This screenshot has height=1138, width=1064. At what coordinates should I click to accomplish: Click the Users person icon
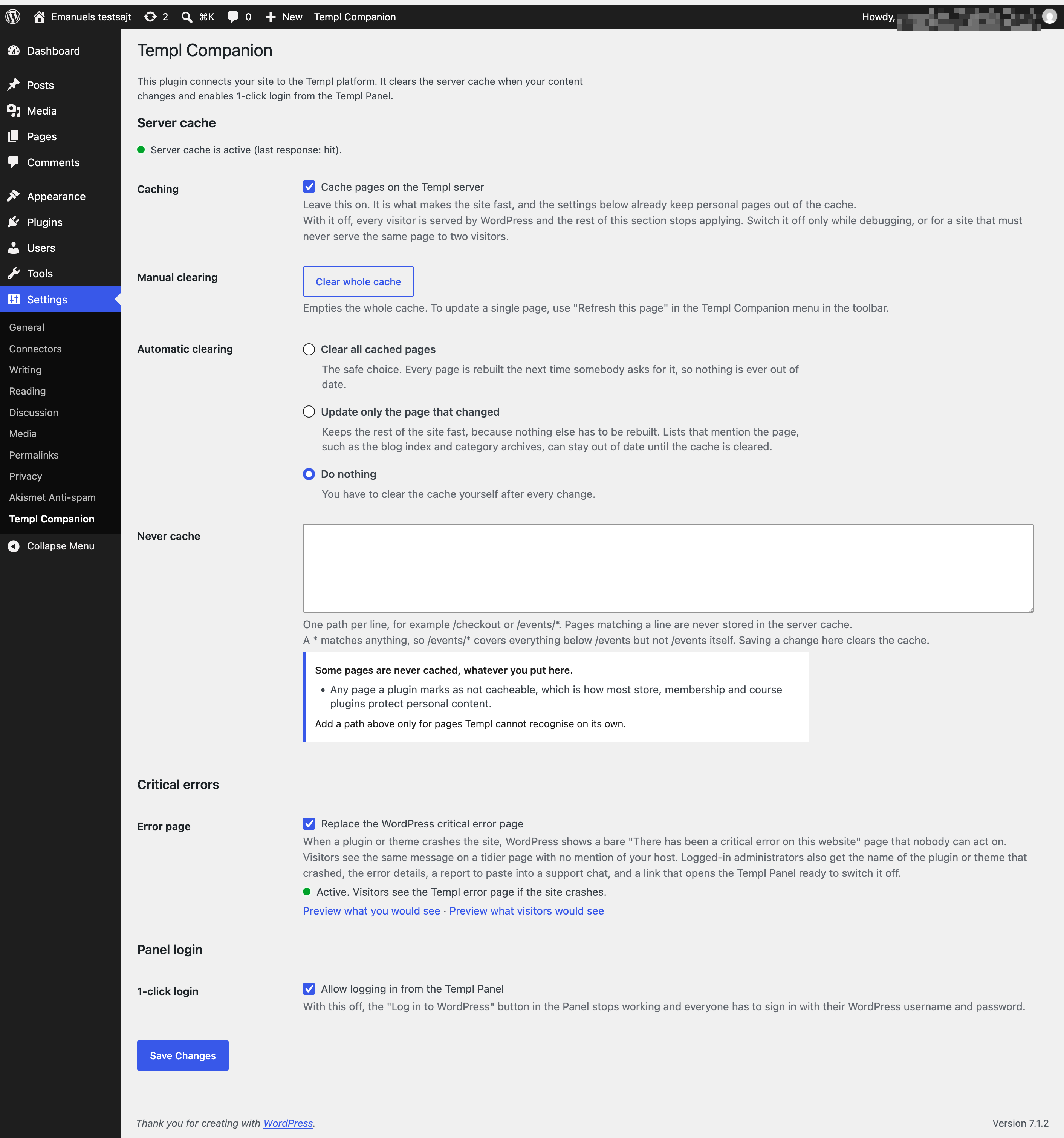(14, 247)
